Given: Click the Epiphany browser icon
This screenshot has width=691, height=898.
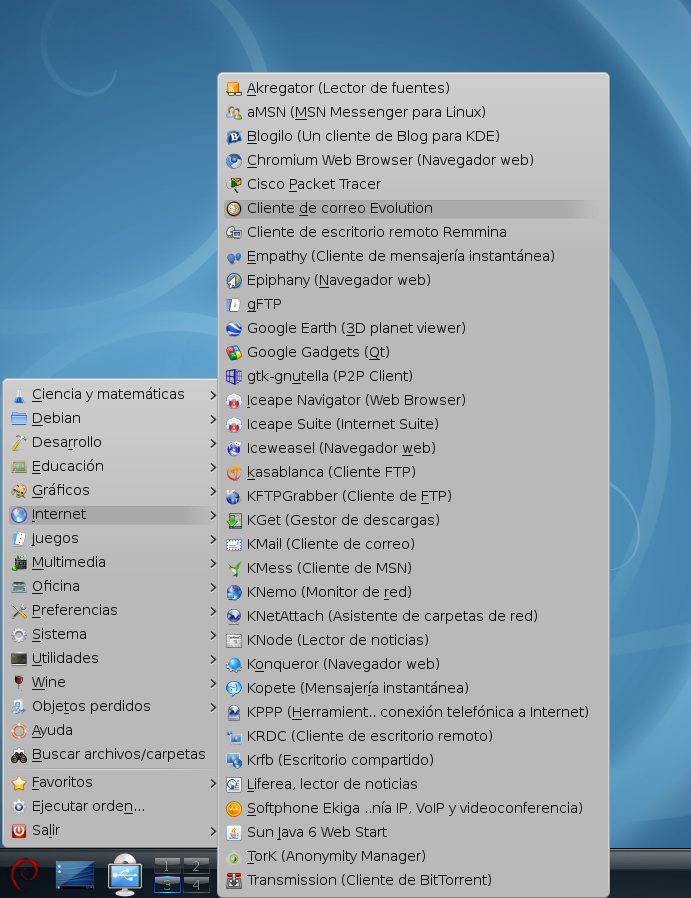Looking at the screenshot, I should [234, 281].
